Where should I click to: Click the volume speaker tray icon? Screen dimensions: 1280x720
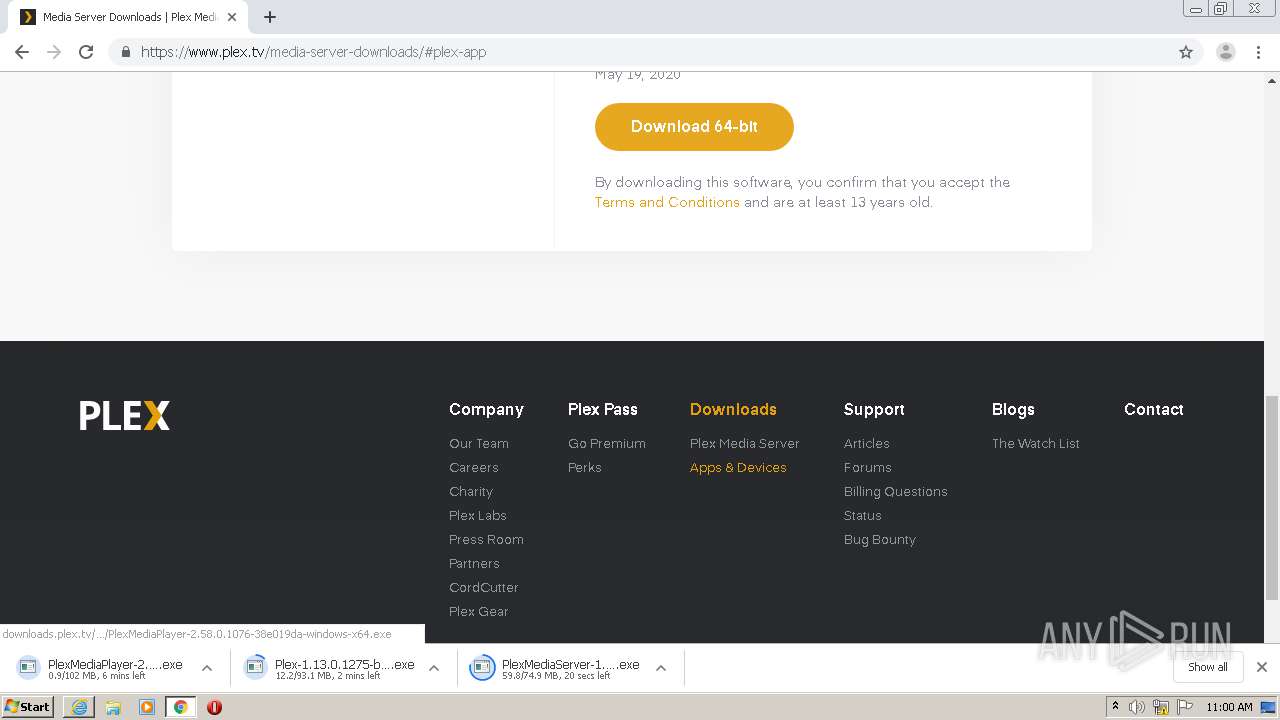tap(1137, 707)
